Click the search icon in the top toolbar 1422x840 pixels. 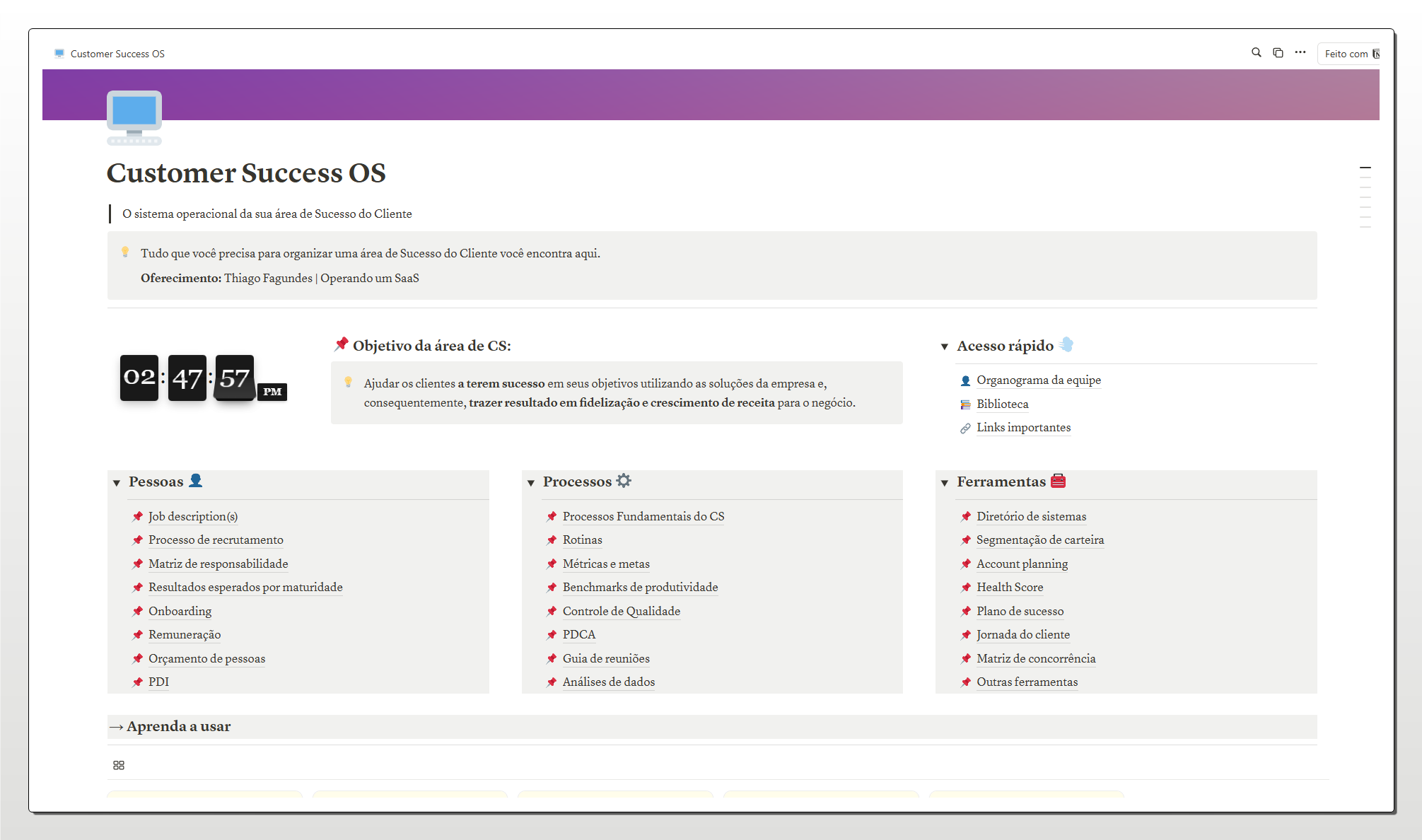click(1257, 52)
